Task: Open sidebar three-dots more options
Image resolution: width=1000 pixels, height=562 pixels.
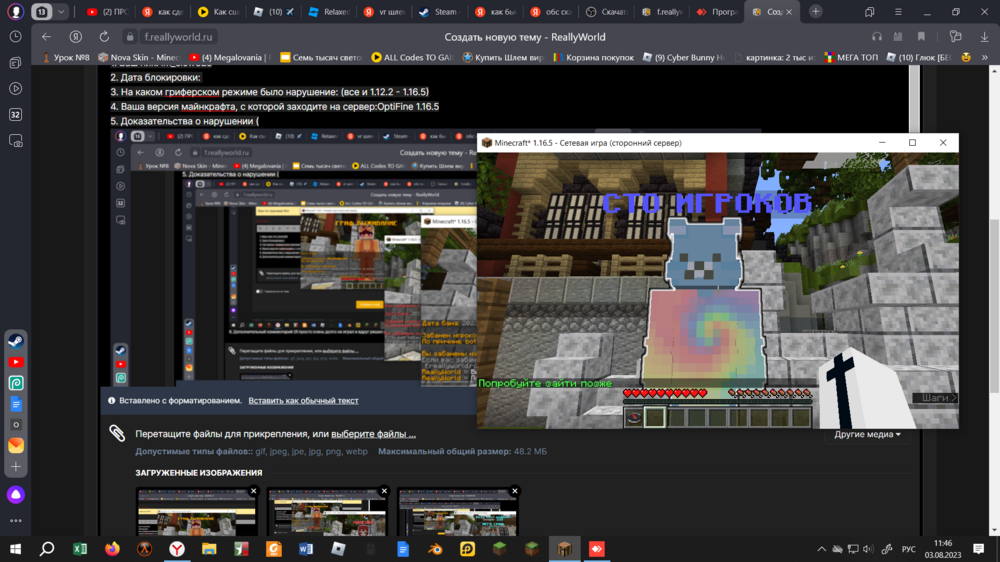Action: point(16,521)
